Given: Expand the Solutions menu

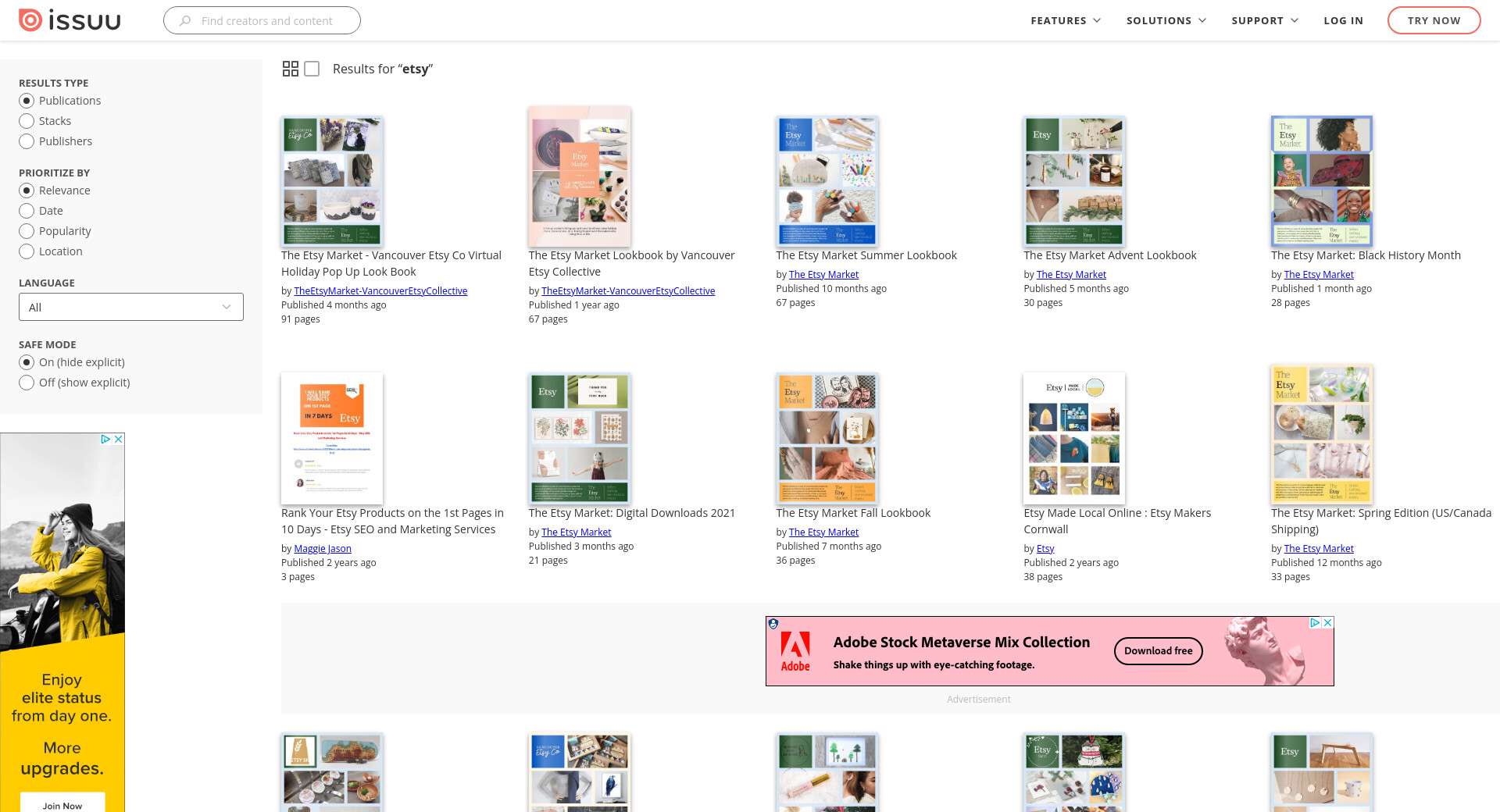Looking at the screenshot, I should [x=1166, y=20].
